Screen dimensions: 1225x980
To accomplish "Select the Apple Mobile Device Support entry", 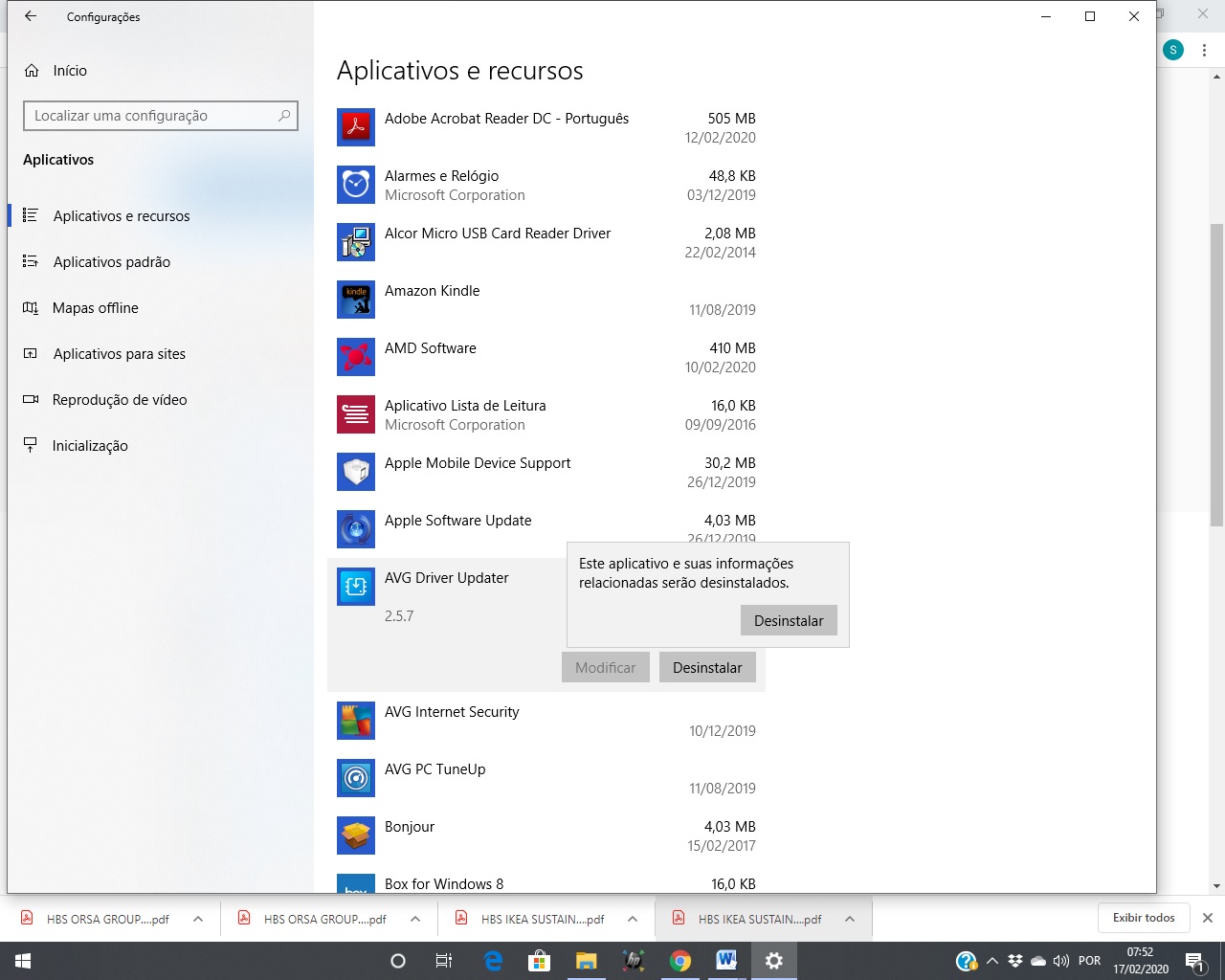I will coord(546,472).
